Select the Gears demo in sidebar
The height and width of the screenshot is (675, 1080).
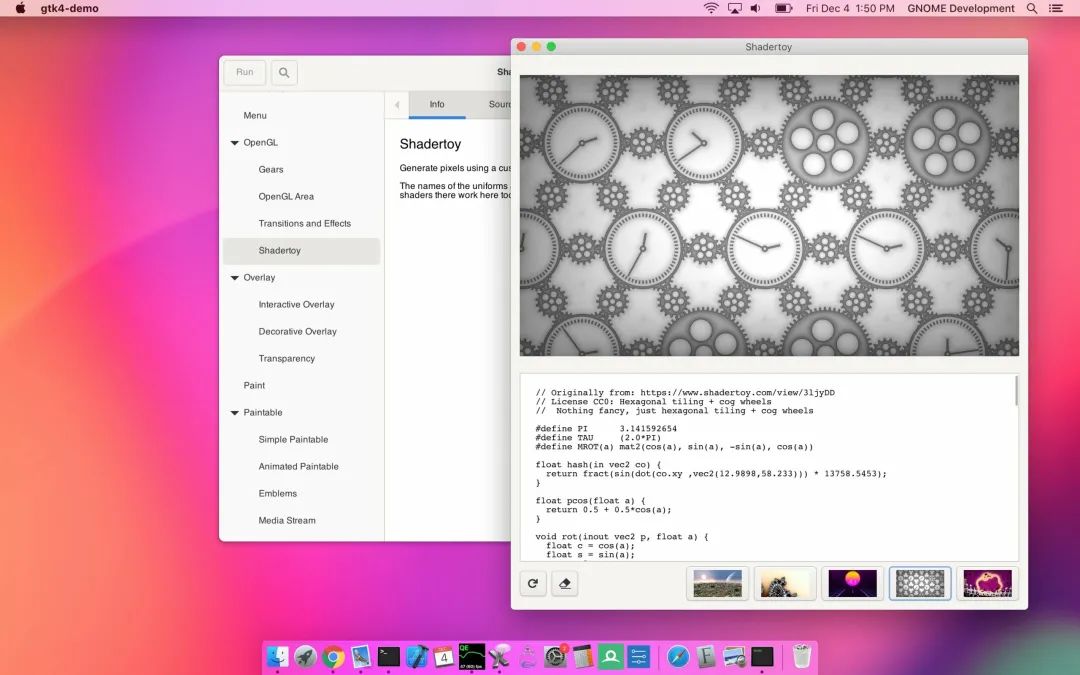point(271,170)
